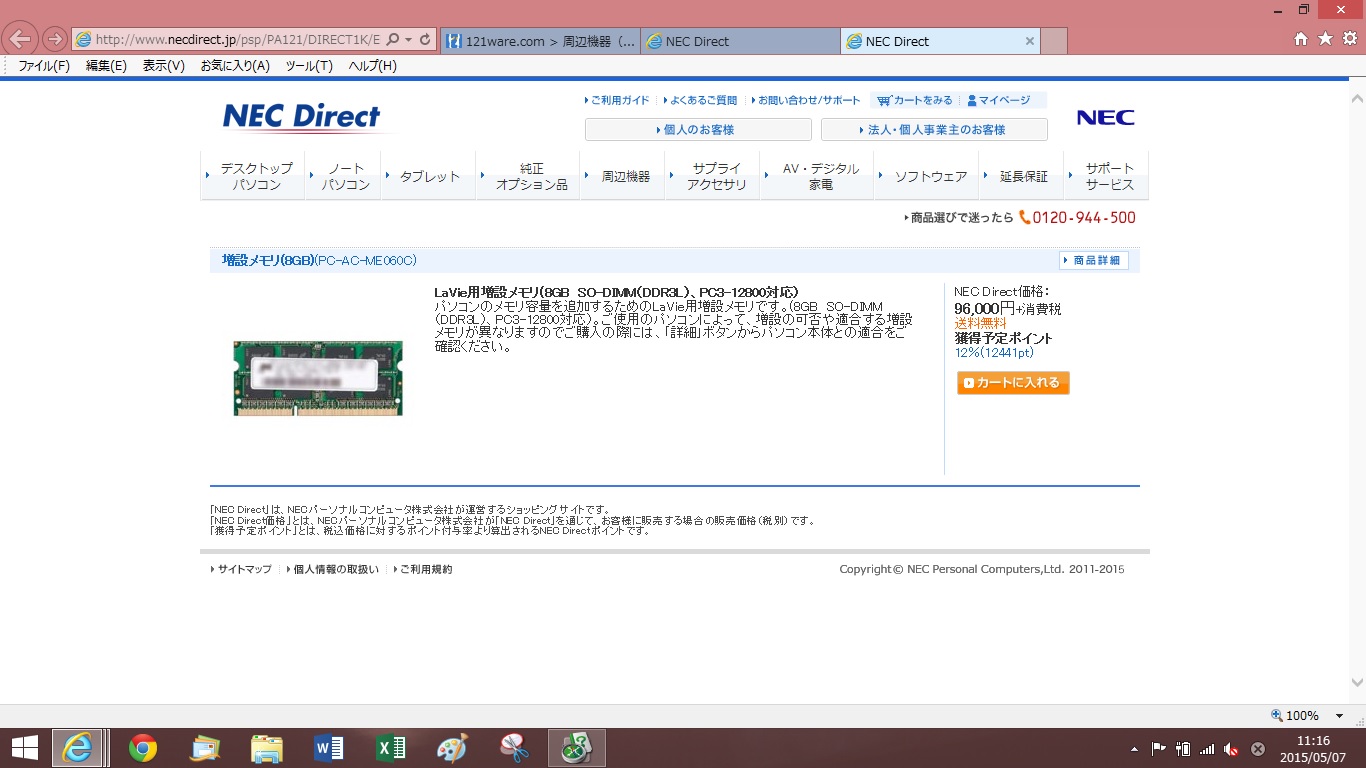
Task: Click the page scrollbar up arrow
Action: click(x=1356, y=99)
